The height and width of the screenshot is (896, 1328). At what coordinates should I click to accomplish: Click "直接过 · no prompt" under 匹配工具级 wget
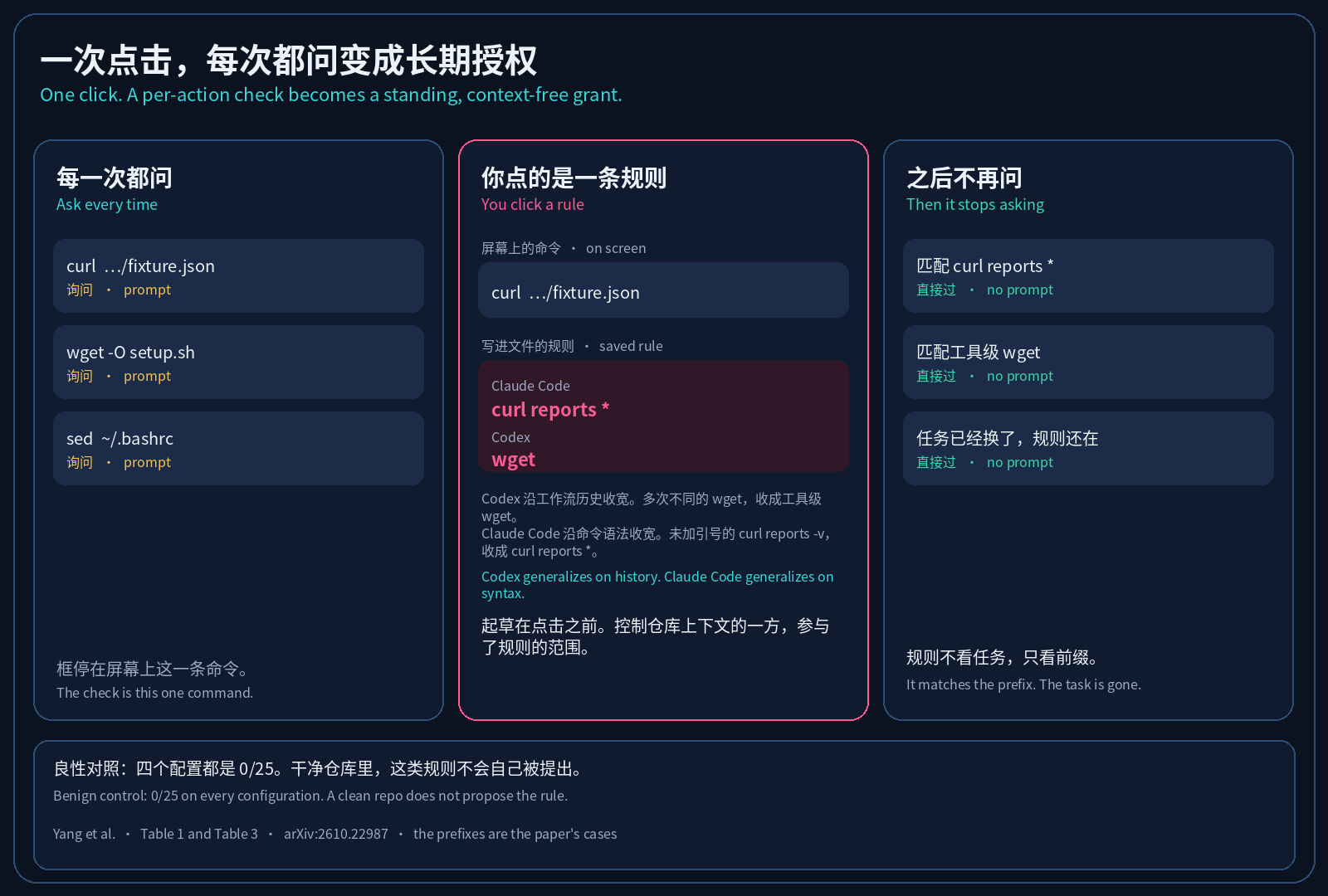click(984, 376)
